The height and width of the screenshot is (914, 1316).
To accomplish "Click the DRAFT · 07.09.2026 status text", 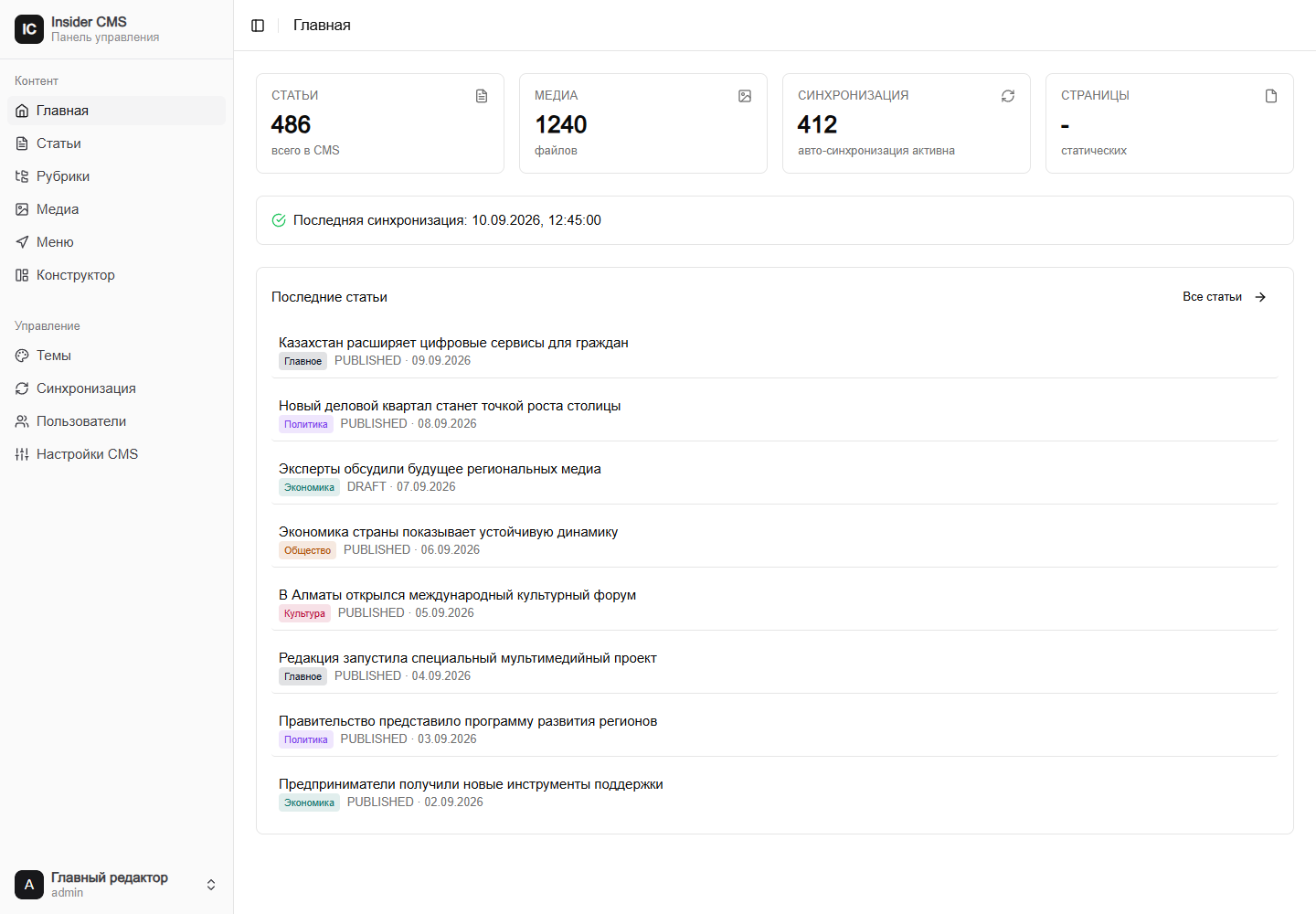I will pyautogui.click(x=401, y=487).
